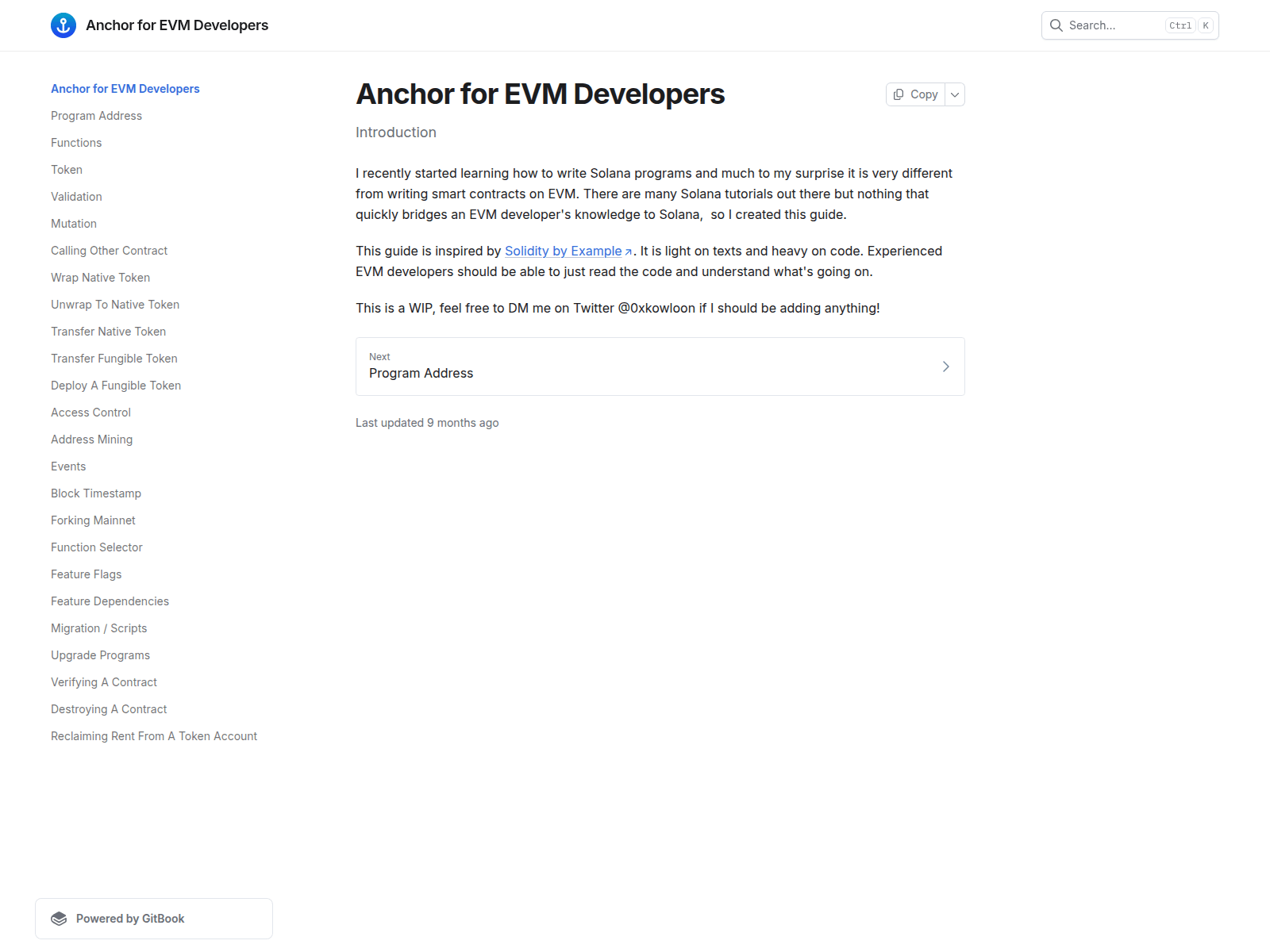Open the Validation sidebar page
Viewport: 1270px width, 952px height.
(76, 197)
